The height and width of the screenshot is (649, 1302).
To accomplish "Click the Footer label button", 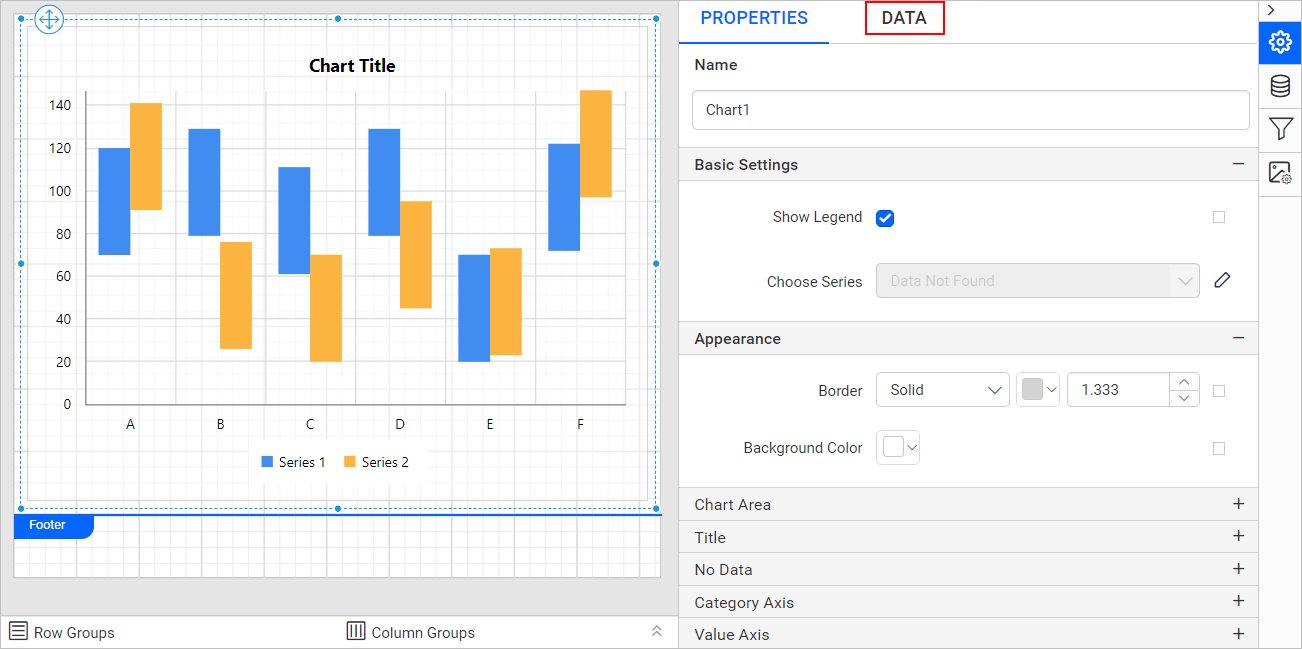I will point(48,525).
